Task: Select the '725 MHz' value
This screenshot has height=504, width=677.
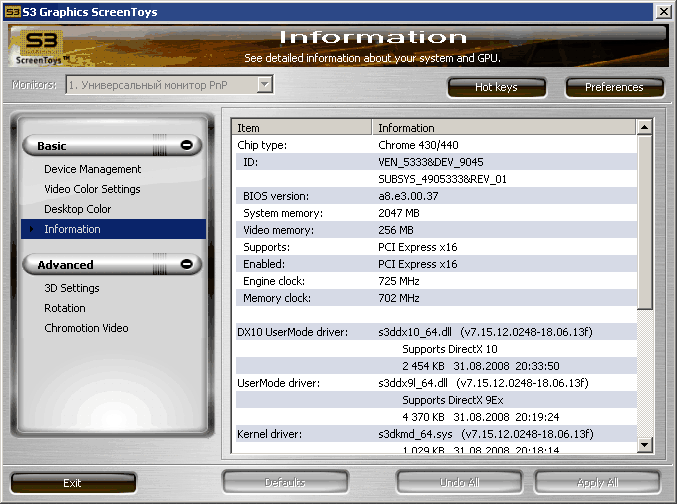Action: point(399,281)
